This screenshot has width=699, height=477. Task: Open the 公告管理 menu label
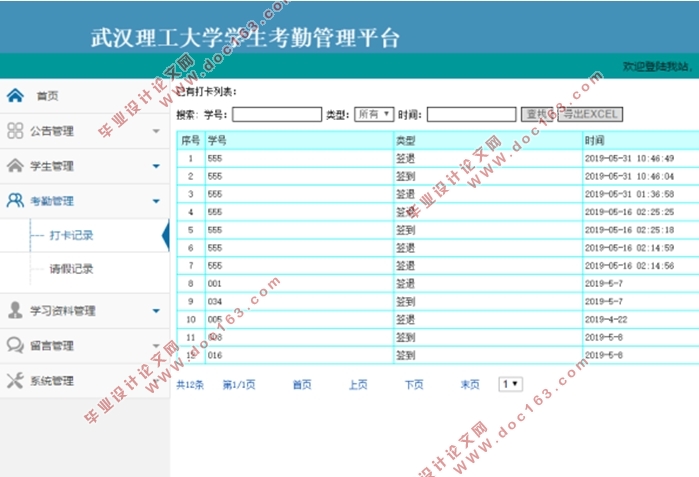tap(52, 131)
